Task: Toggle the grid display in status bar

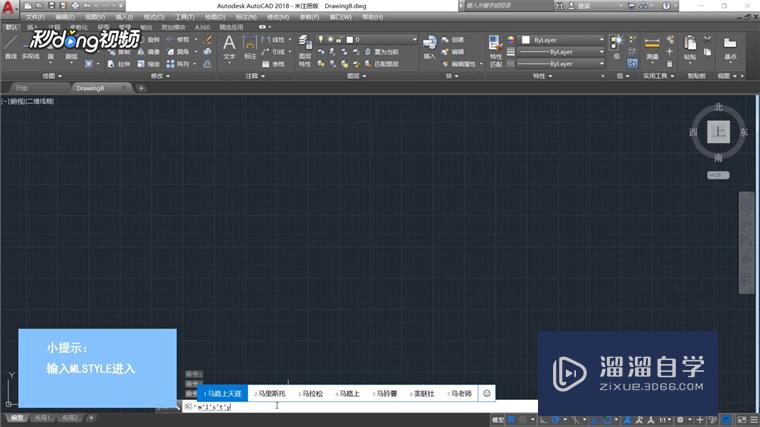Action: [511, 420]
